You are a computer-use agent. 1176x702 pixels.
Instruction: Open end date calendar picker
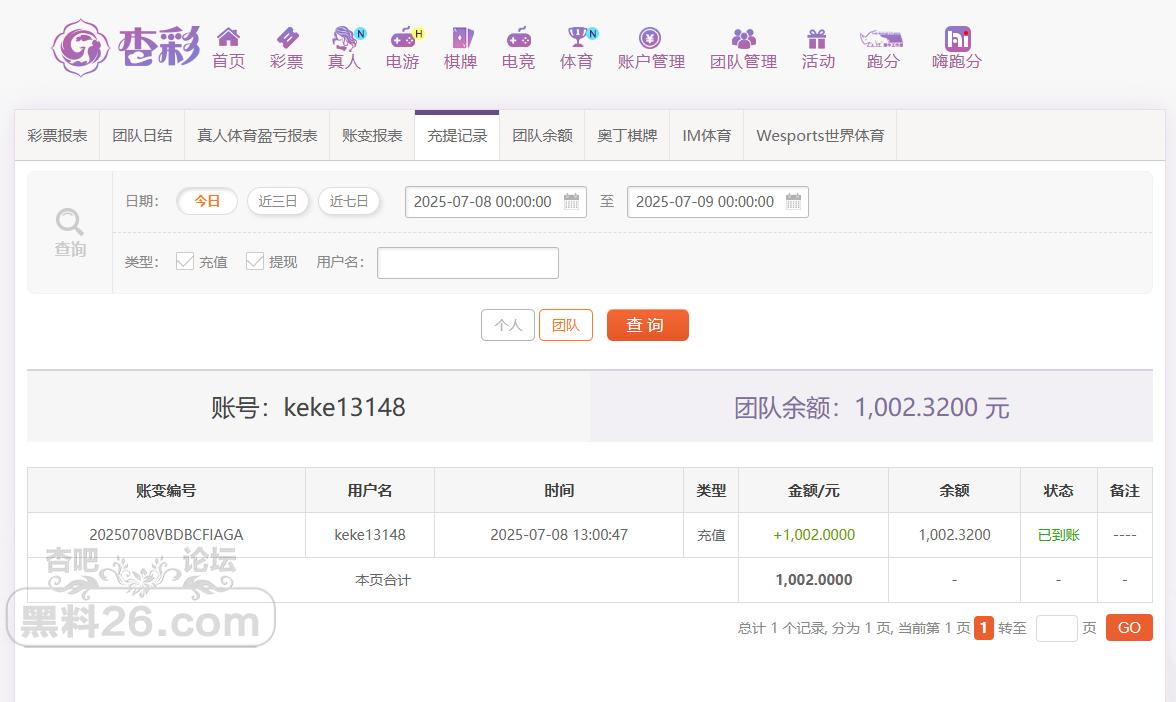click(x=794, y=201)
